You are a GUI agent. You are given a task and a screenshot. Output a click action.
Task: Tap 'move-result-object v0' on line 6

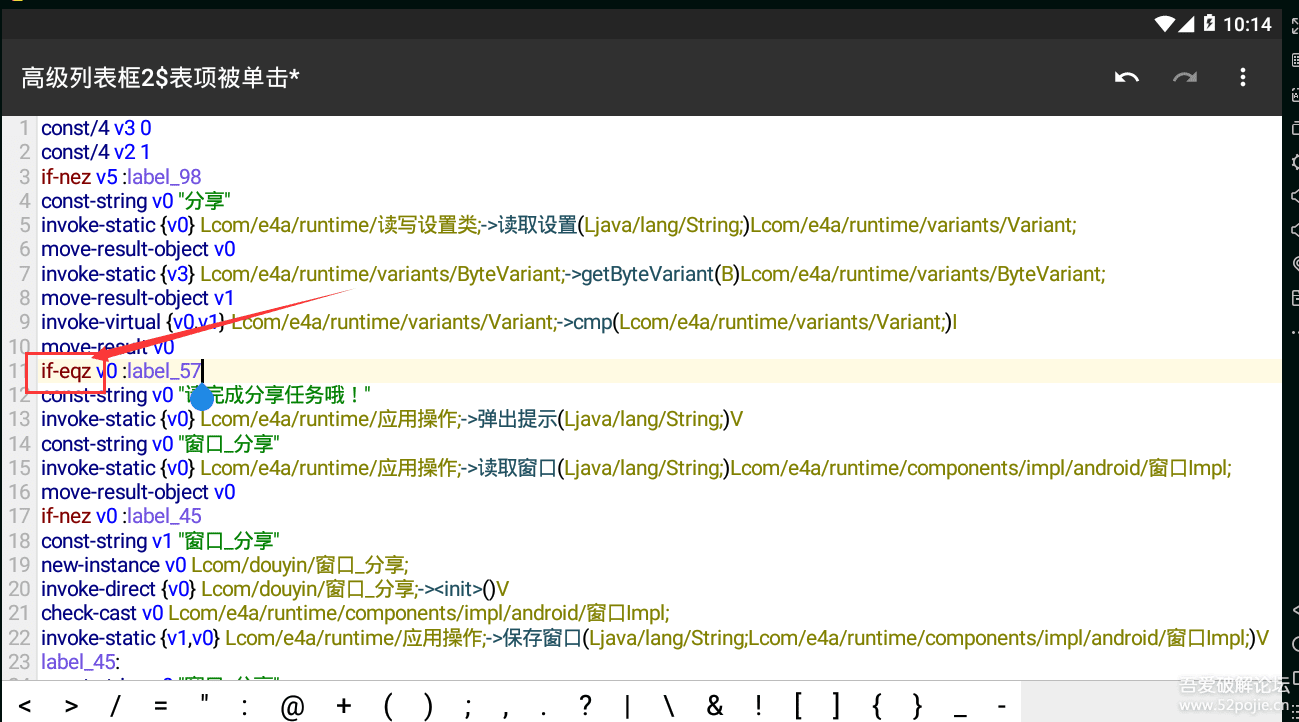[x=138, y=249]
